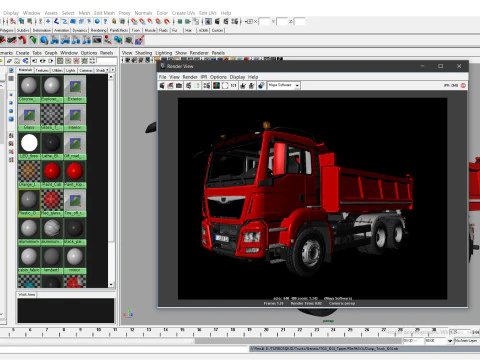Toggle 1:1 real size in Render View
Image resolution: width=480 pixels, height=360 pixels.
pyautogui.click(x=234, y=86)
